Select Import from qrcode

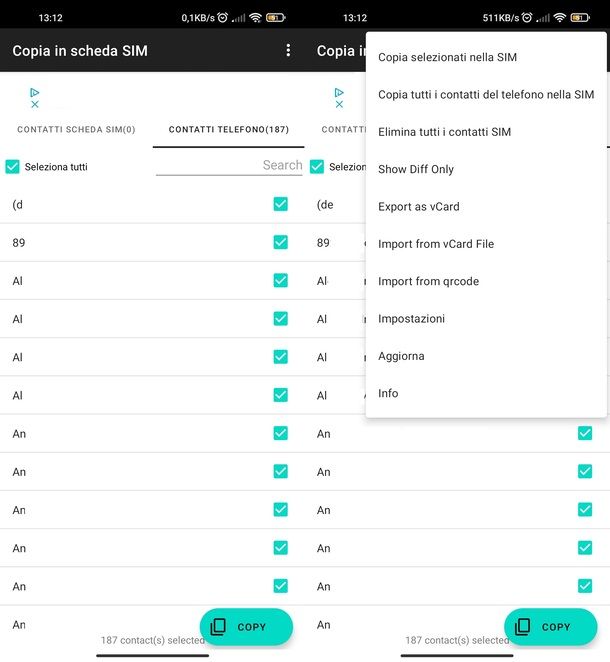(428, 282)
